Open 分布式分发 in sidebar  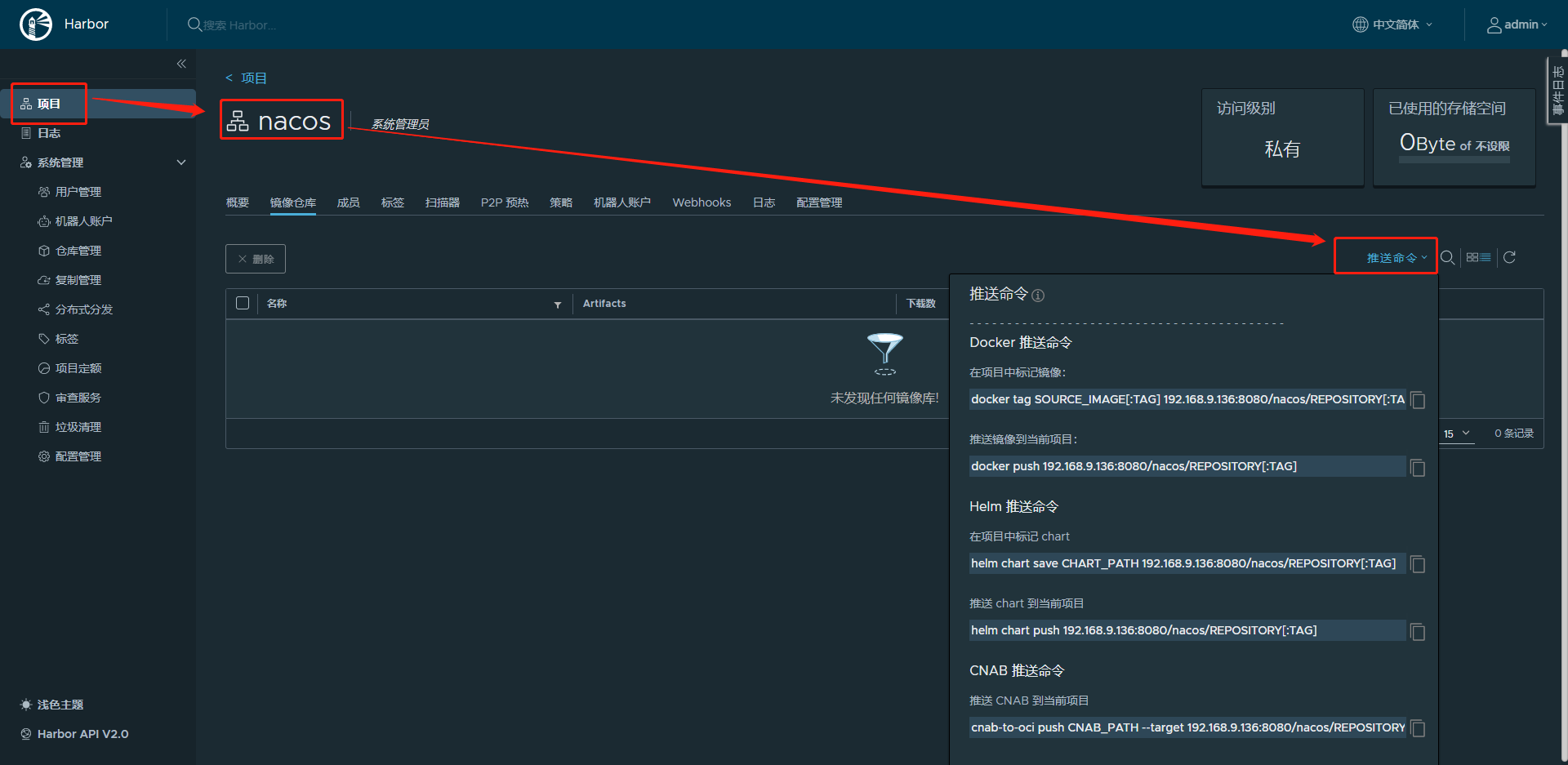[84, 309]
